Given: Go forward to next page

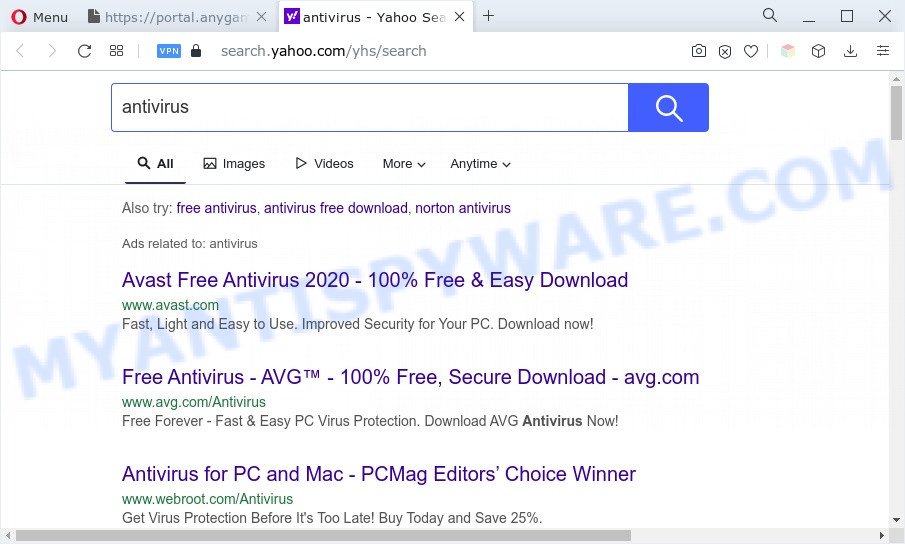Looking at the screenshot, I should point(52,51).
